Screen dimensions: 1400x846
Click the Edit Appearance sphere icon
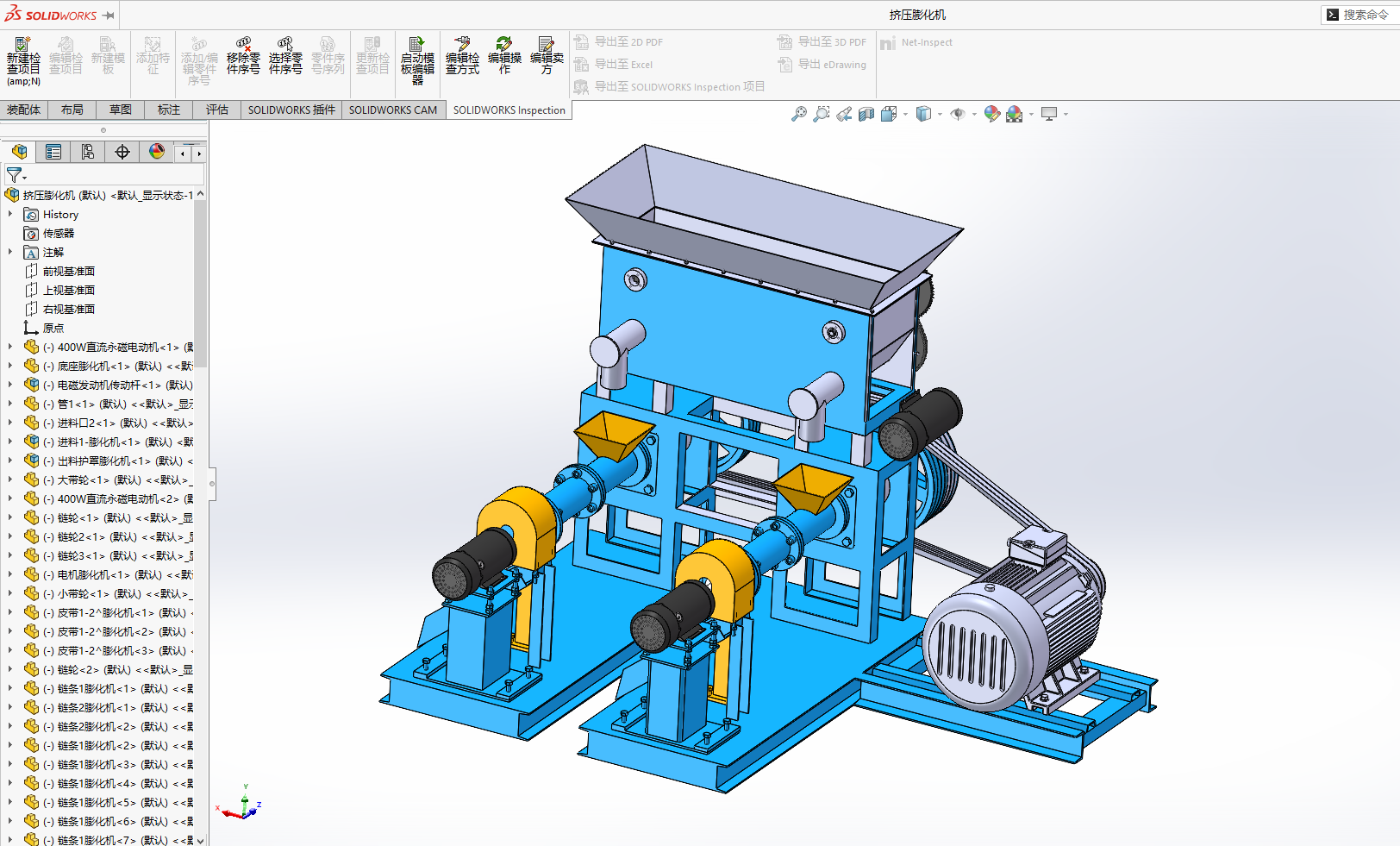point(992,114)
